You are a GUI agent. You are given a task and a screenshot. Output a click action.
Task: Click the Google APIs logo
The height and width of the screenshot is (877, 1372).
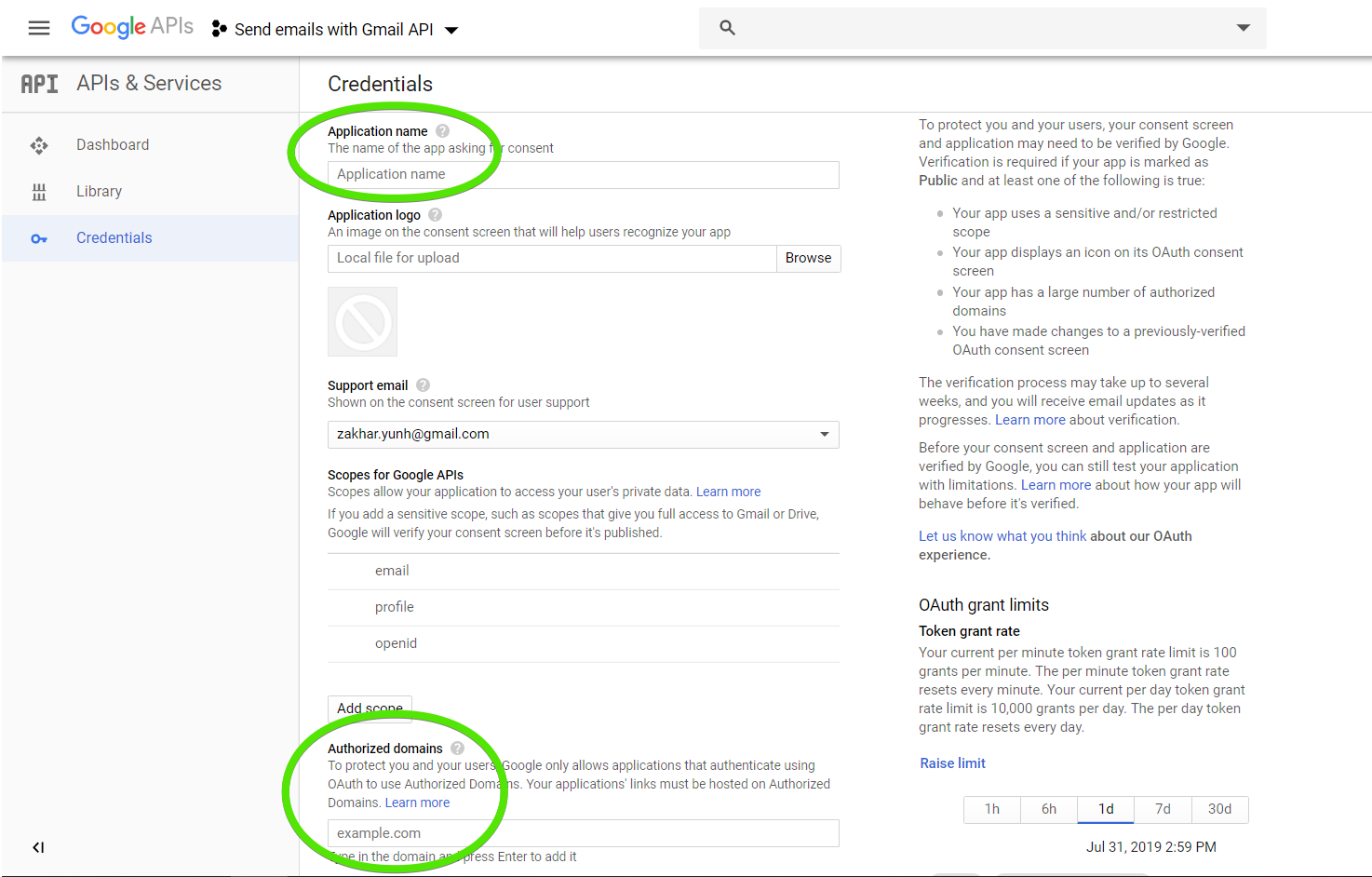pos(132,27)
